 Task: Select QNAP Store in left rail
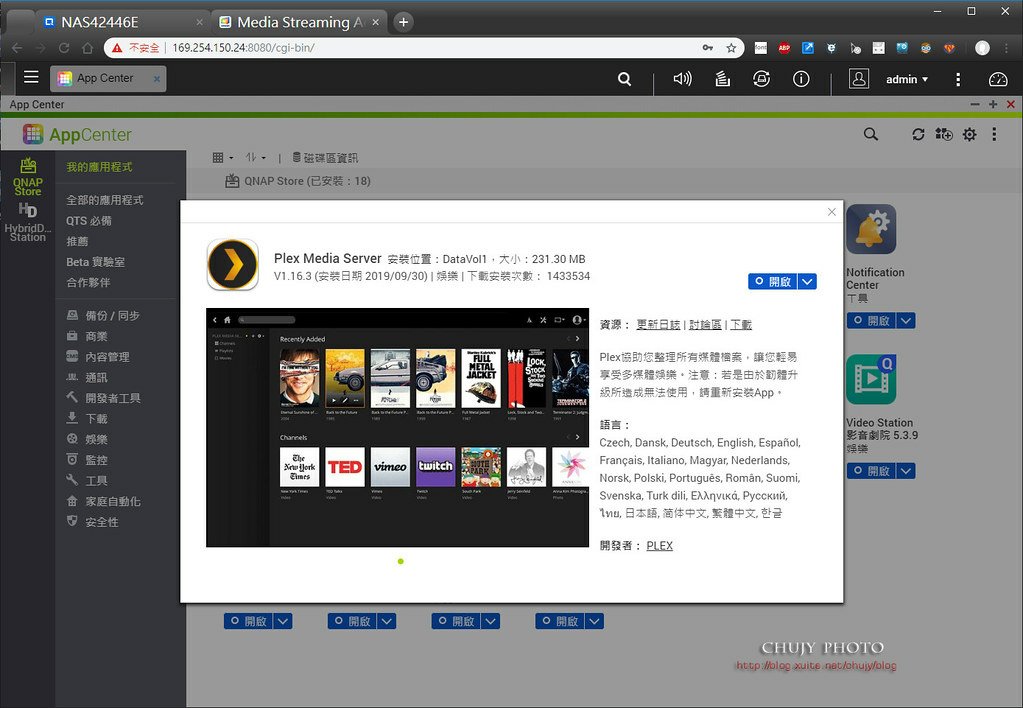click(28, 176)
